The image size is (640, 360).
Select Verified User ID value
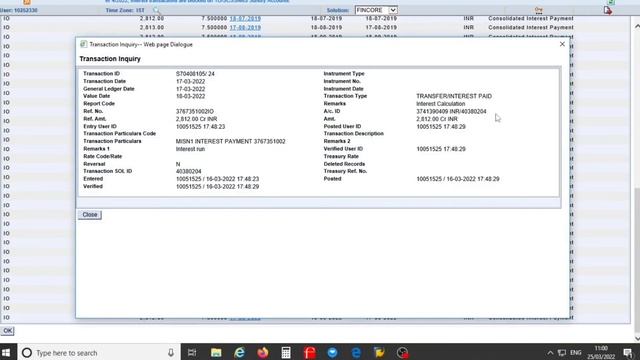(441, 149)
